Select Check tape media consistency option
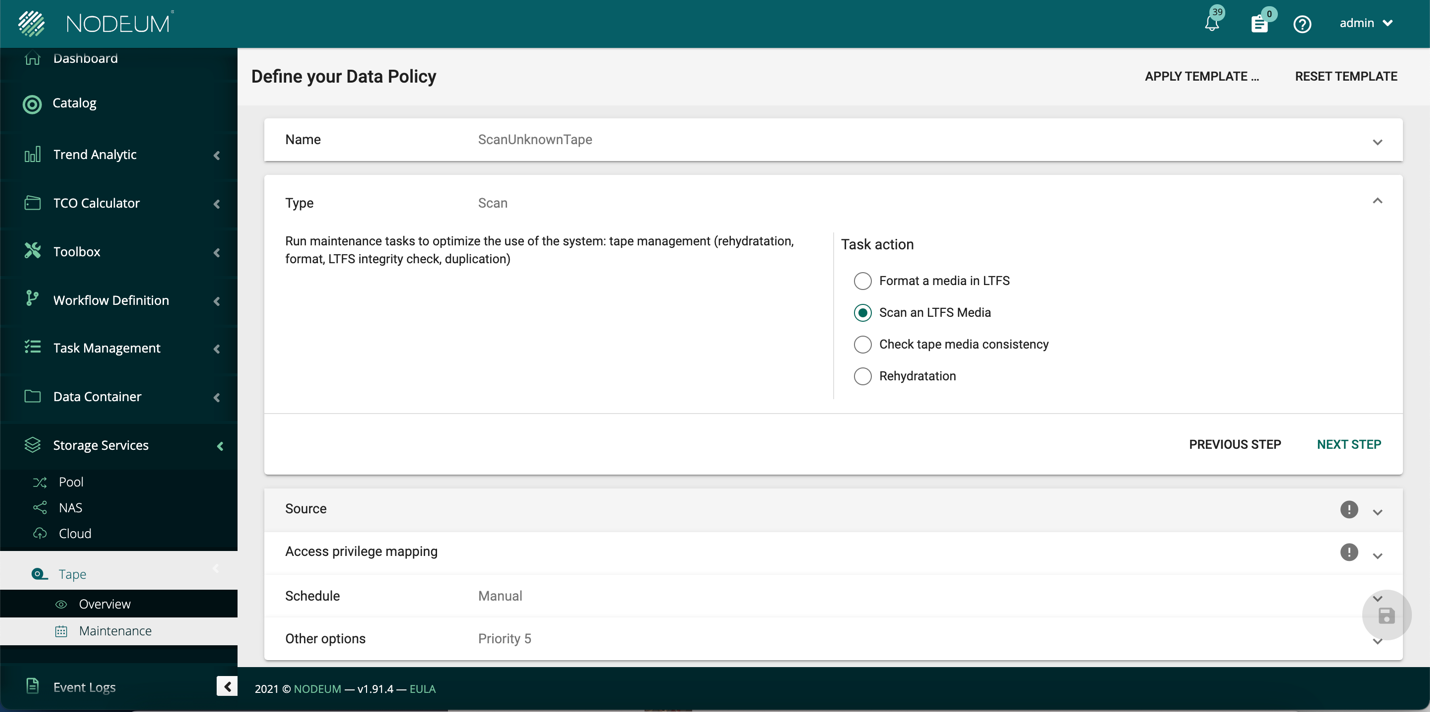The height and width of the screenshot is (712, 1430). coord(862,345)
